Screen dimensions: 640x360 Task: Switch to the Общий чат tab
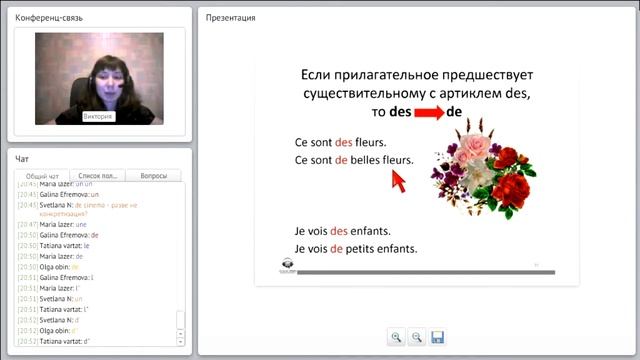42,176
